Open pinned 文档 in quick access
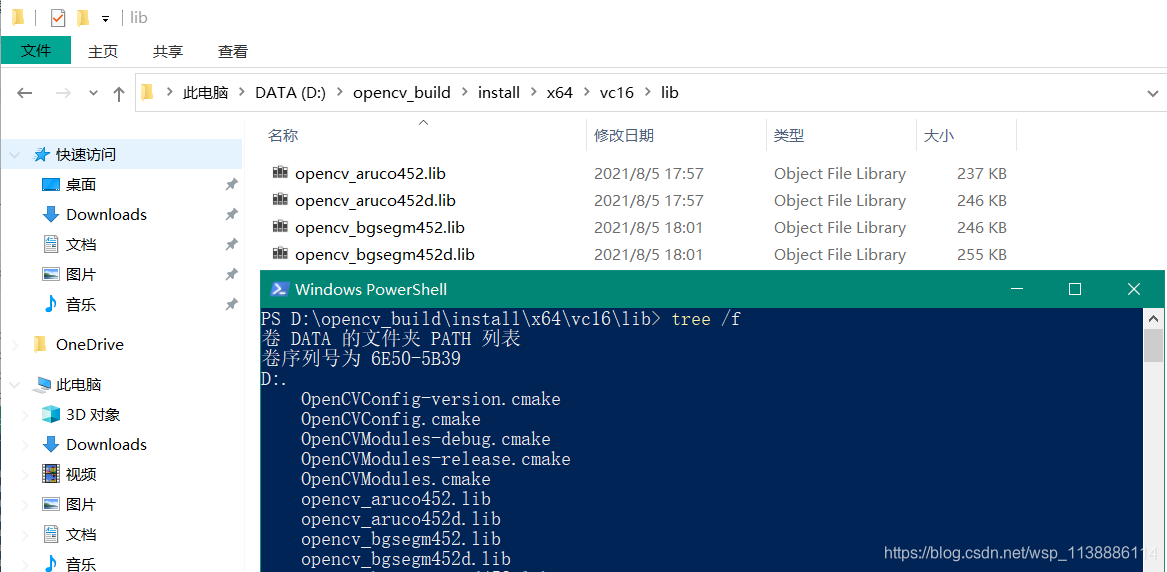Screen dimensions: 1167x572 click(x=80, y=245)
